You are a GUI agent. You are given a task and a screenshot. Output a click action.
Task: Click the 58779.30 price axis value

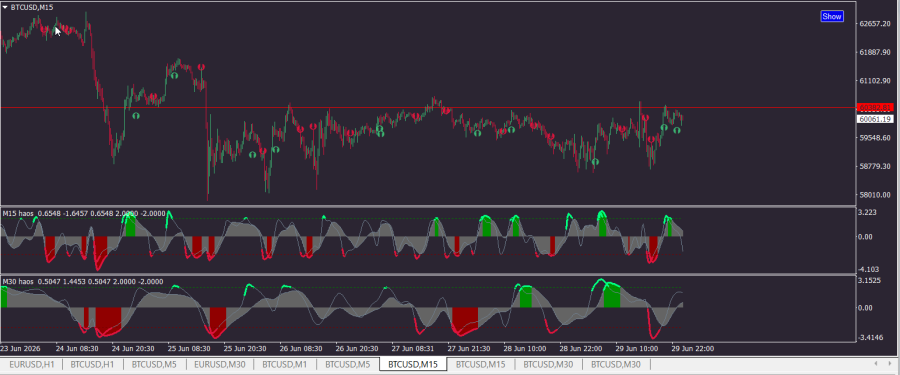(x=874, y=167)
